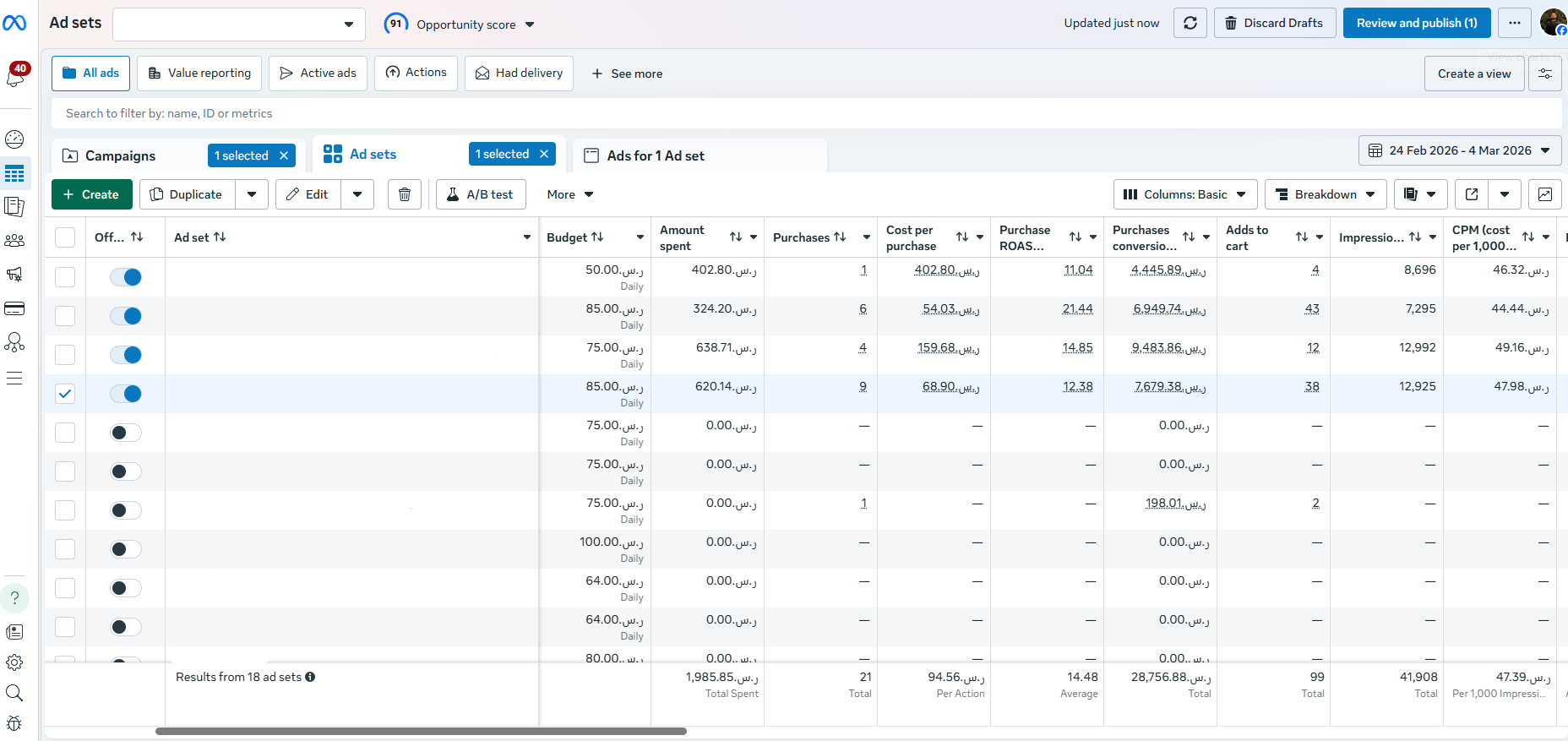Open notifications bell with 40 badge
This screenshot has height=741, width=1568.
coord(15,76)
